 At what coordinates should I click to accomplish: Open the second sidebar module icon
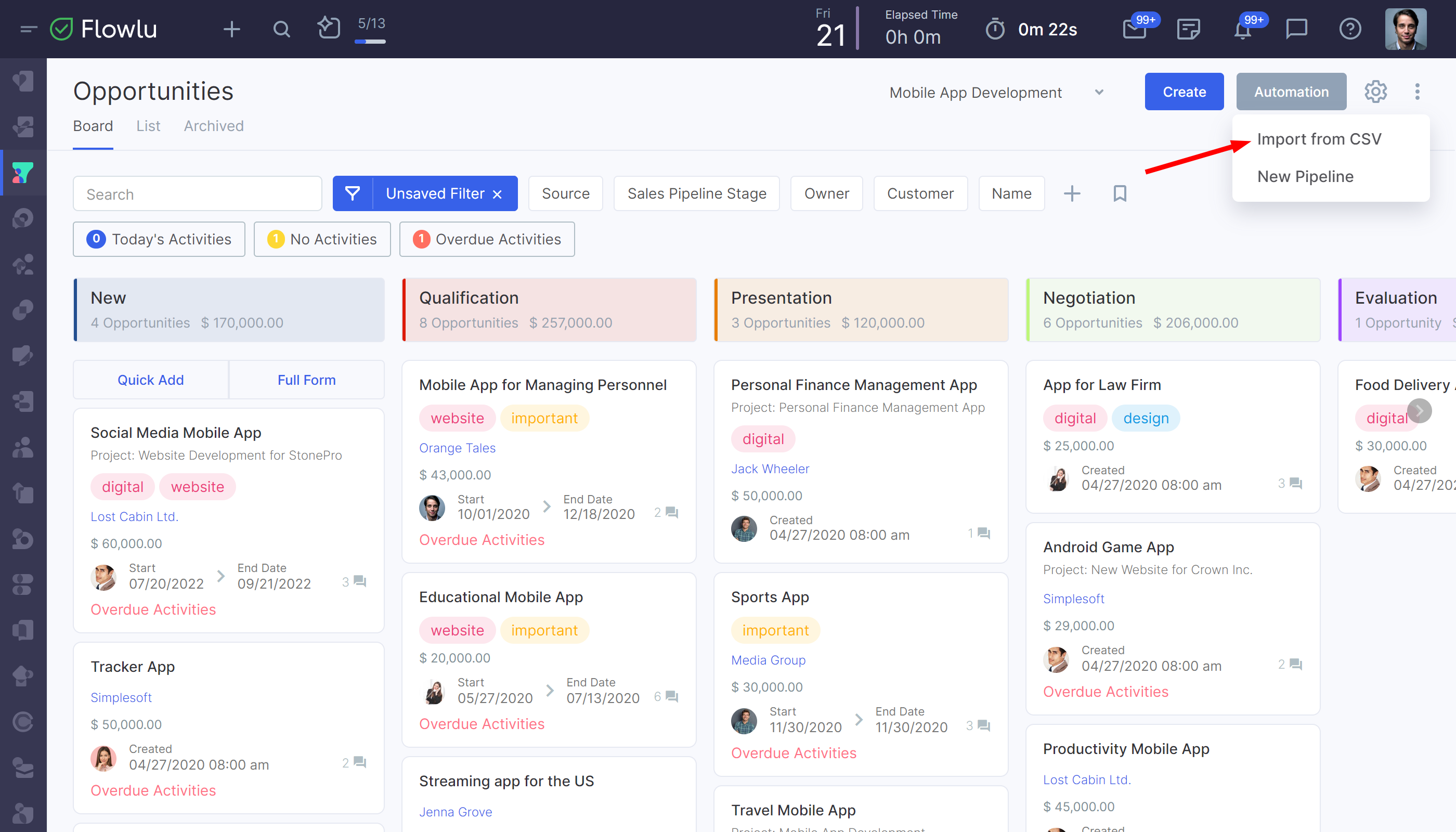(x=23, y=126)
